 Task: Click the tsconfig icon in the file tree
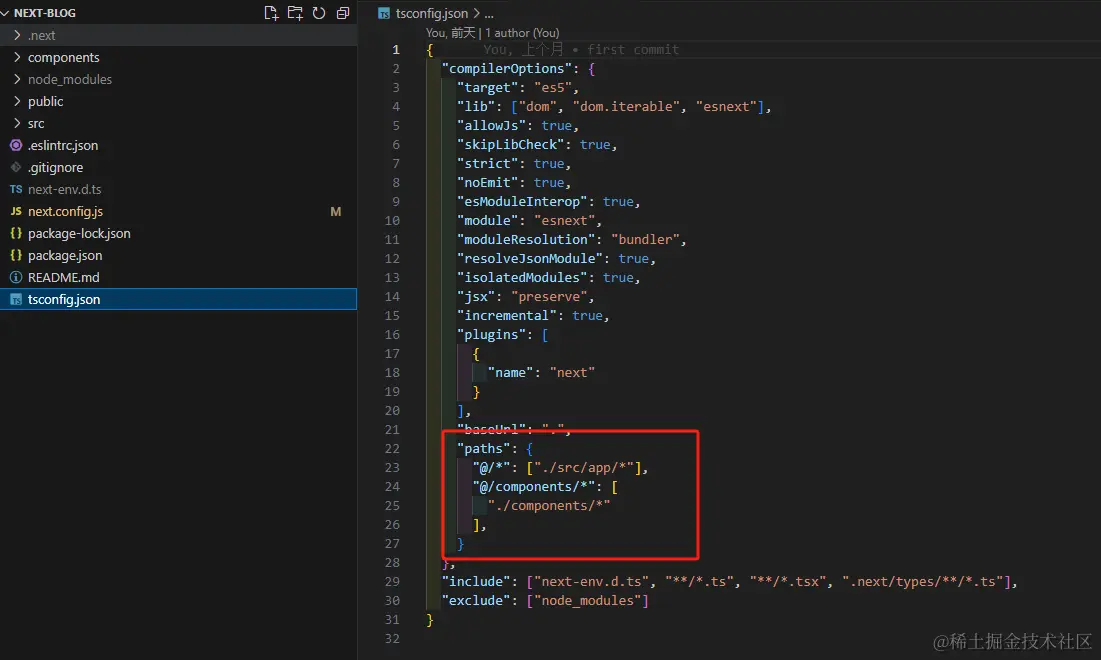[x=16, y=300]
